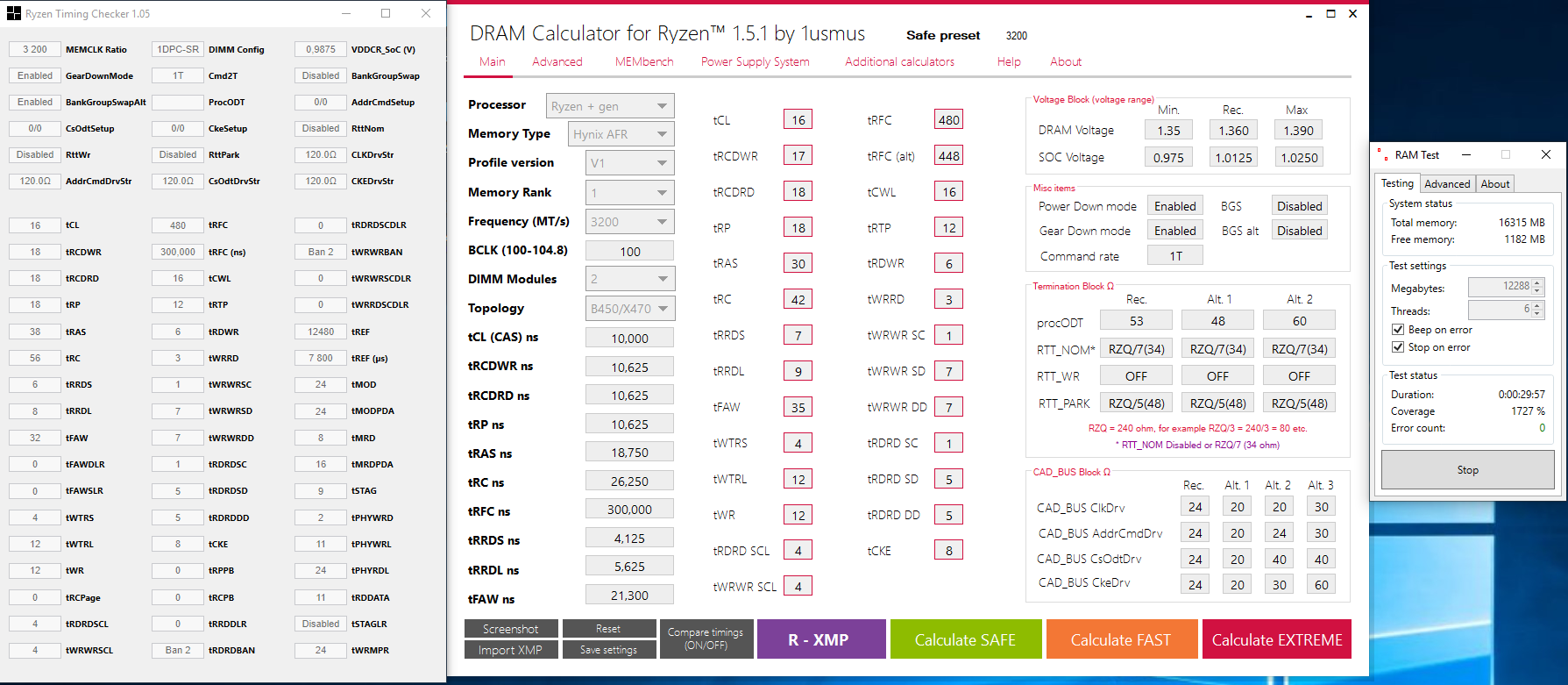Click the RTT_PARK Alt. 2 value RZQ/5(48)
The width and height of the screenshot is (1568, 685).
(1299, 403)
